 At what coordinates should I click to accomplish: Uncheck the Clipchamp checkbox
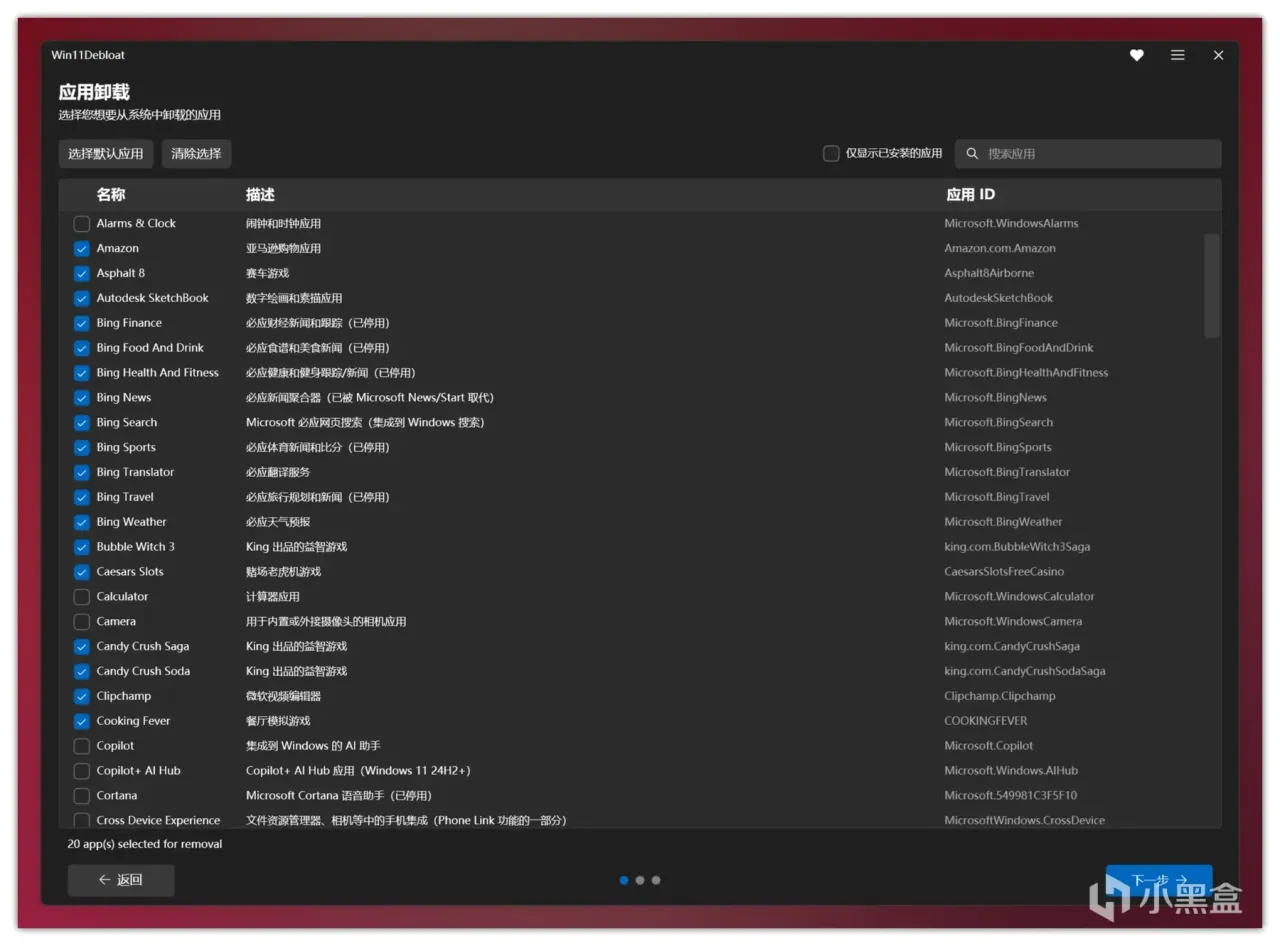(x=82, y=696)
